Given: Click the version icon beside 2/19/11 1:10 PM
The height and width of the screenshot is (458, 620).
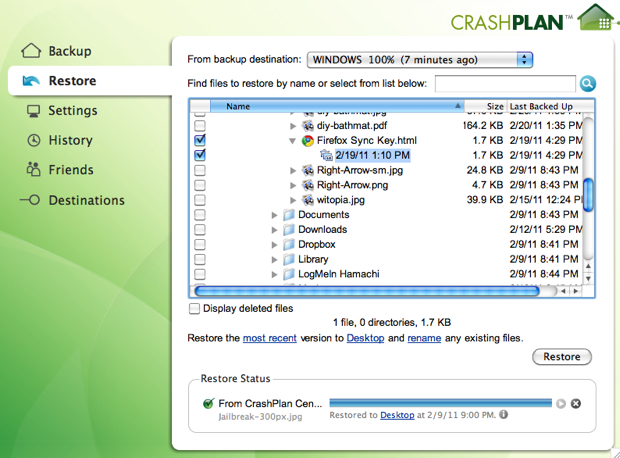Looking at the screenshot, I should 326,155.
